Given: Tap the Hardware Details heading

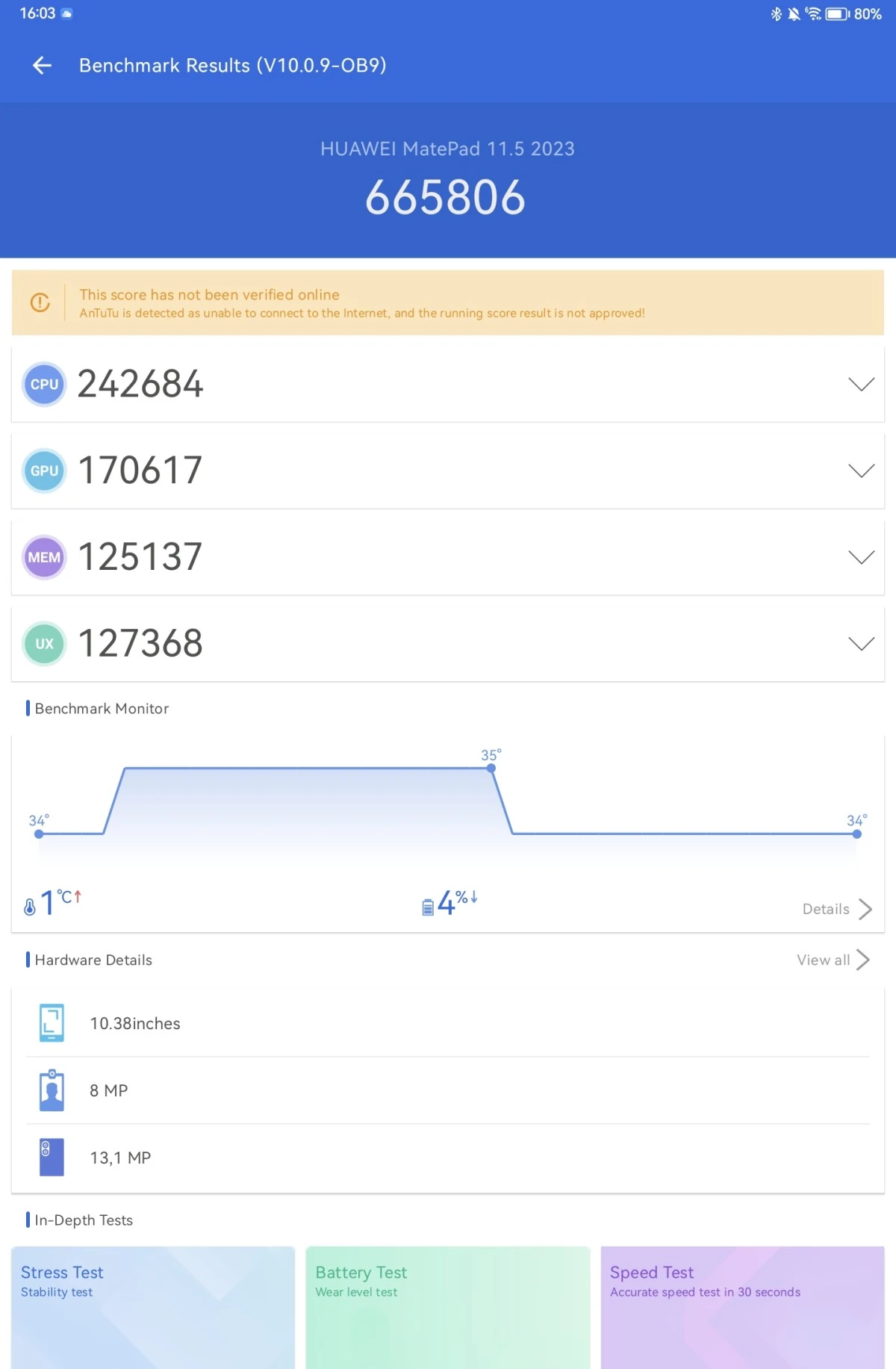Looking at the screenshot, I should [x=93, y=960].
